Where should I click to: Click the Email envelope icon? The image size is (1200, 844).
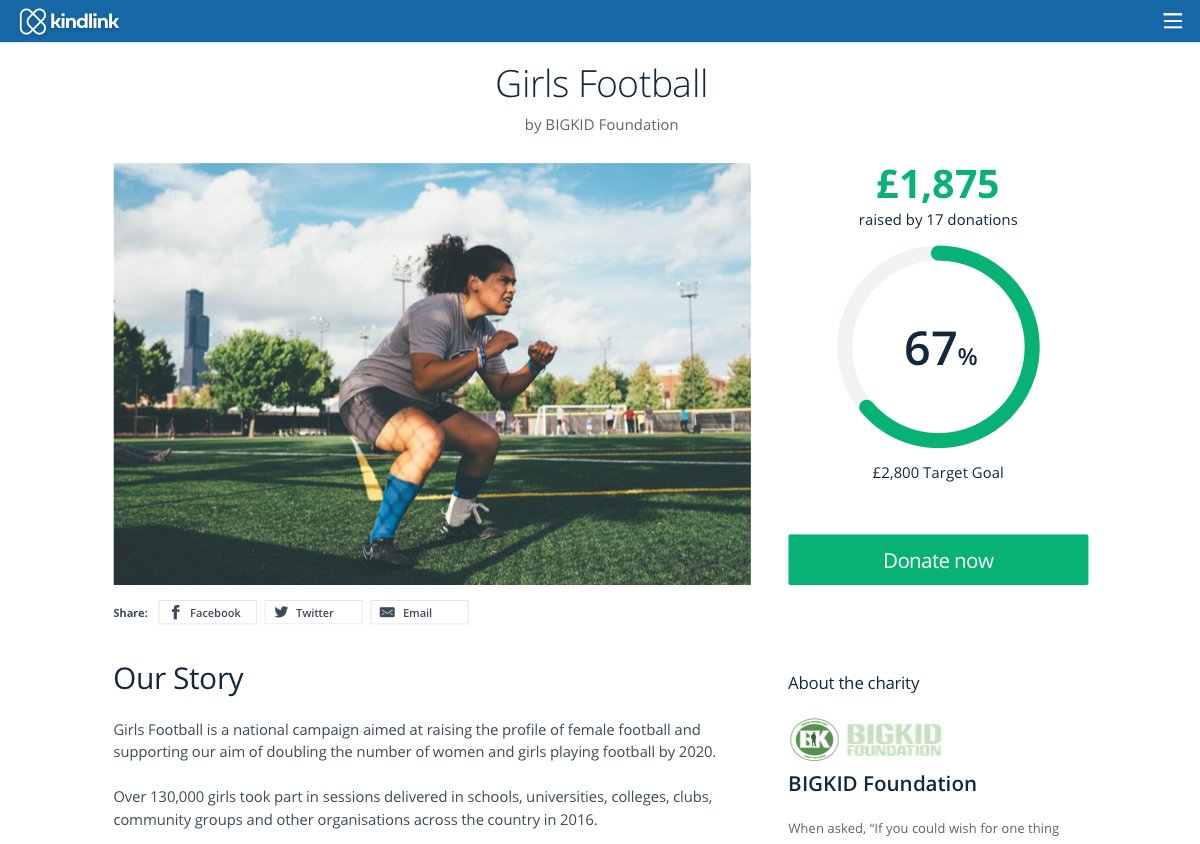tap(387, 612)
